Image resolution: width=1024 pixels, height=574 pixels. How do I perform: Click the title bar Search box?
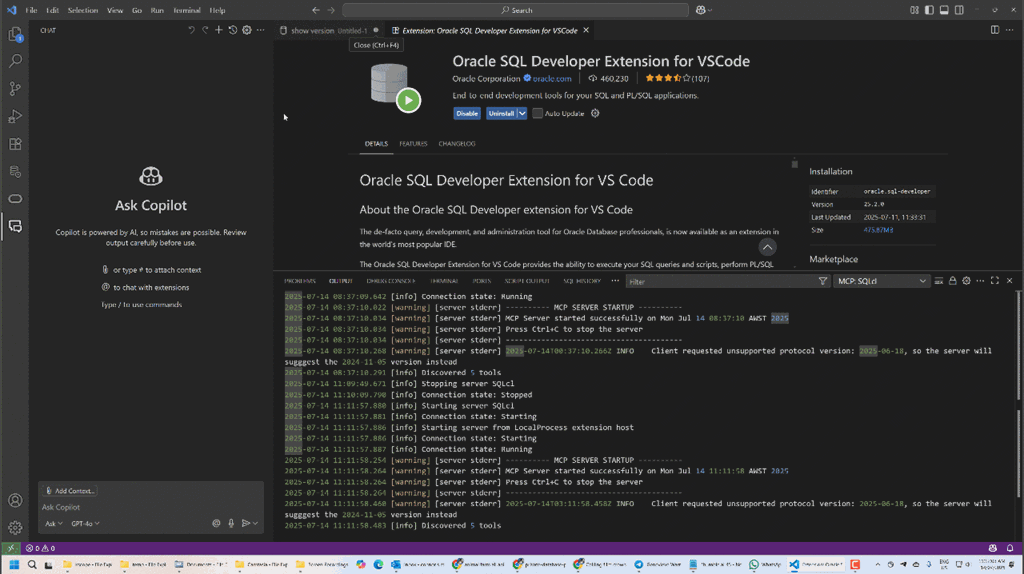(515, 10)
